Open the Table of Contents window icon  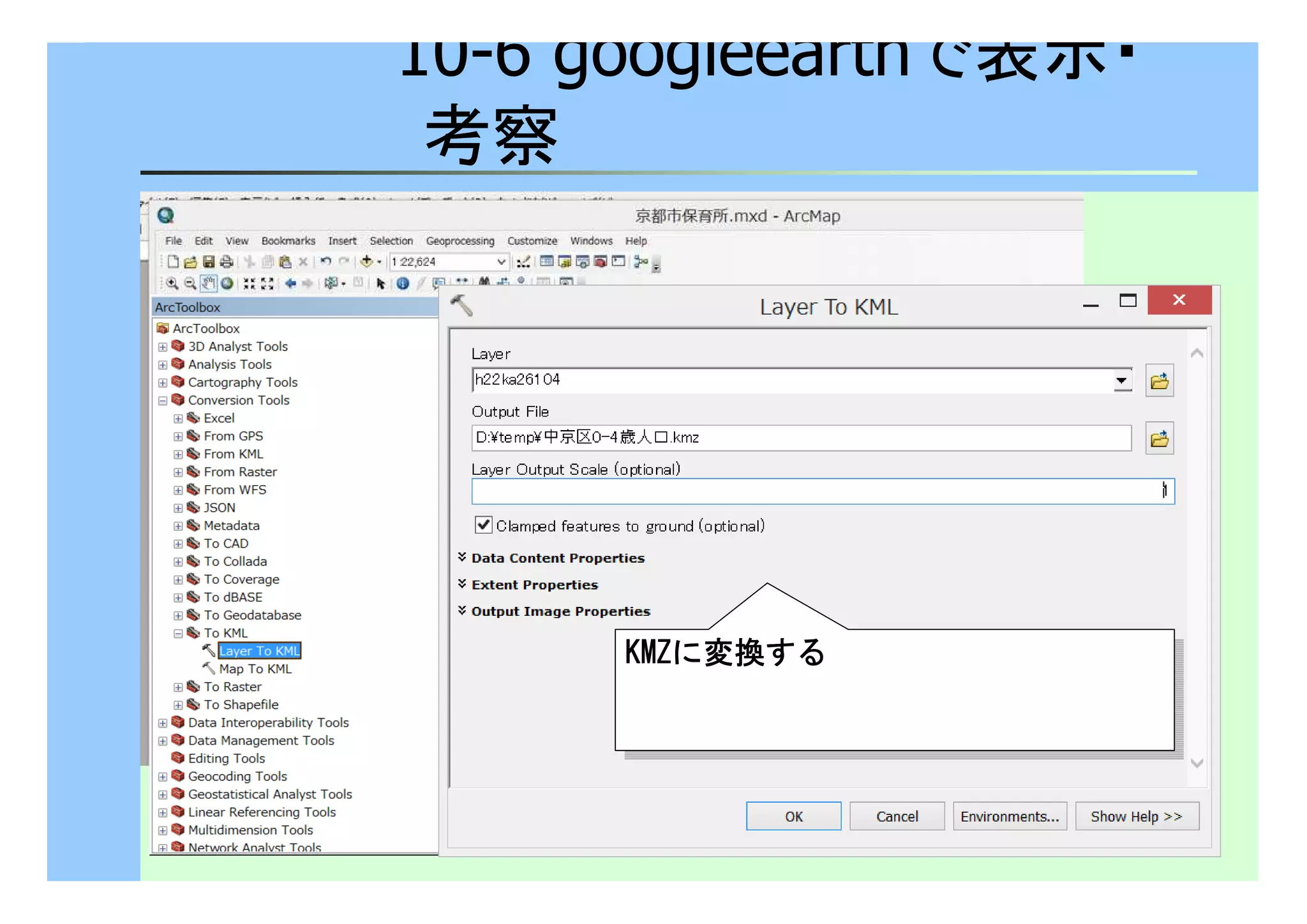click(546, 261)
